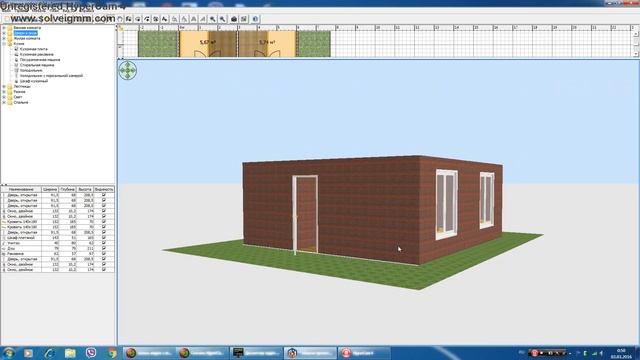Select the Create dimensions tool
640x360 pixels.
[x=156, y=19]
